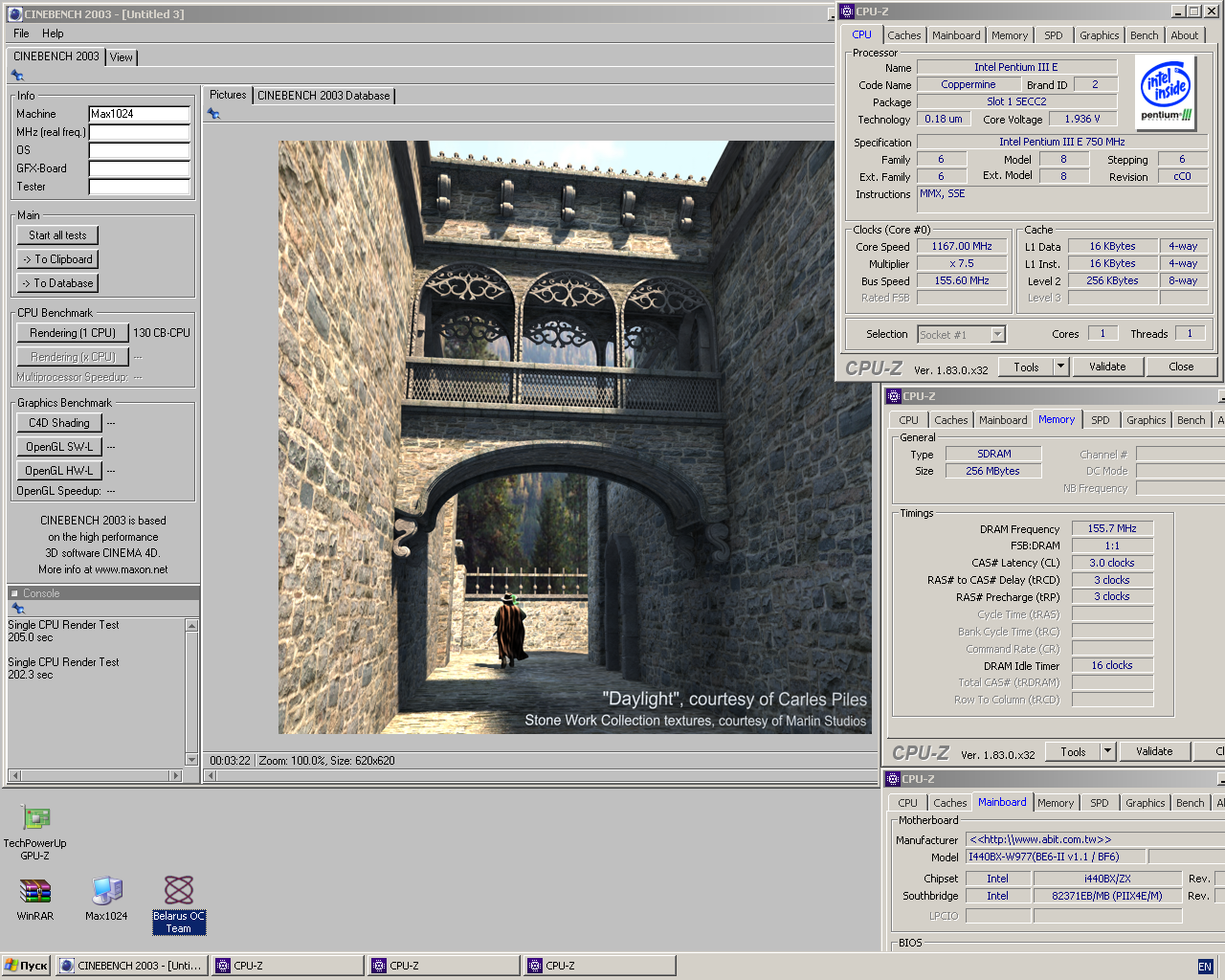Switch to the CINEBENCH 2003 Database tab

coord(323,96)
